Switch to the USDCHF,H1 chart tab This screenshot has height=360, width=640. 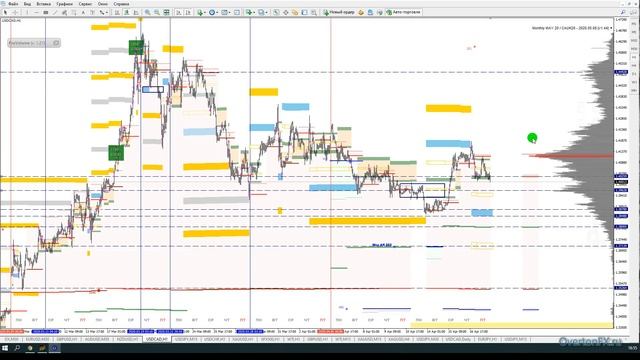[x=215, y=339]
